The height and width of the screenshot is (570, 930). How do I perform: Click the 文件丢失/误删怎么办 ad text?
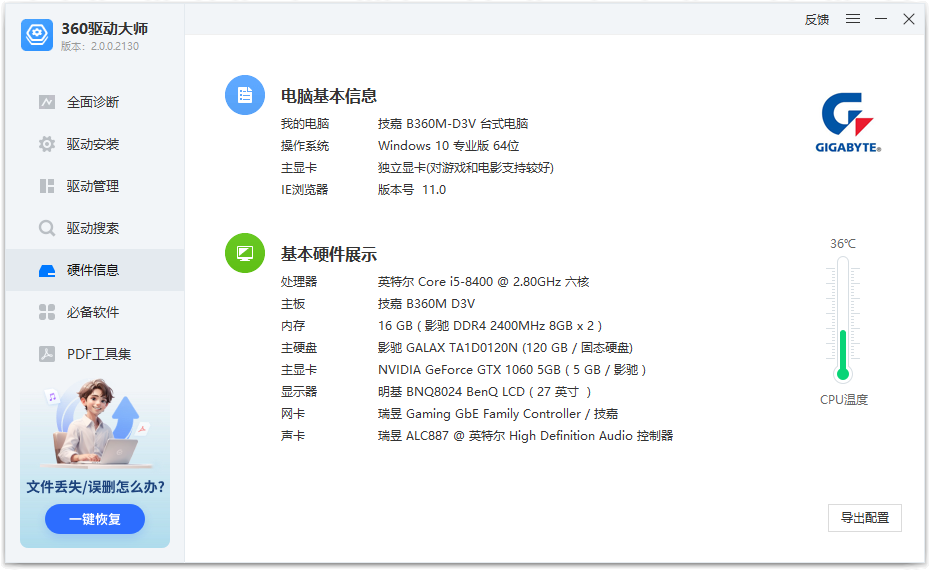point(95,487)
